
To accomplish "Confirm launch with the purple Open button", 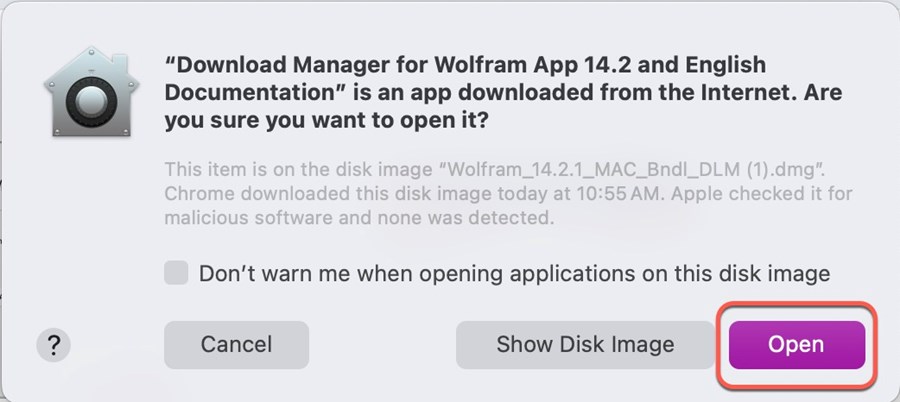I will (797, 345).
